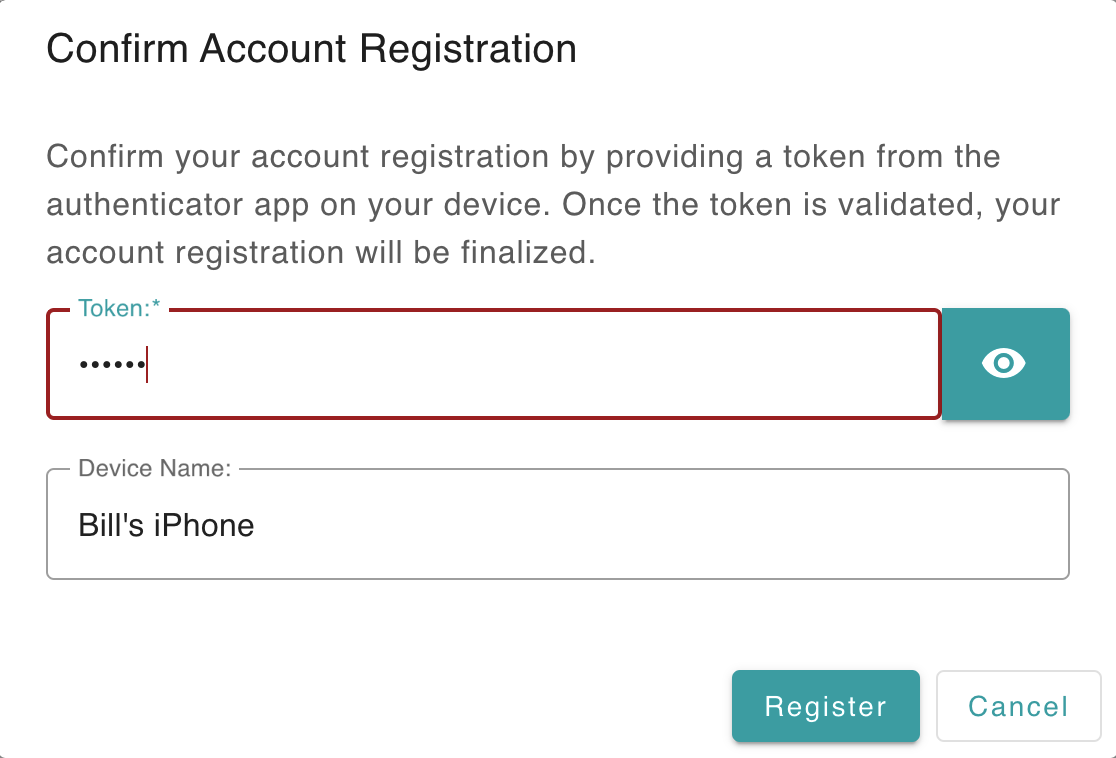Select the Device Name field
The height and width of the screenshot is (758, 1116).
point(560,523)
